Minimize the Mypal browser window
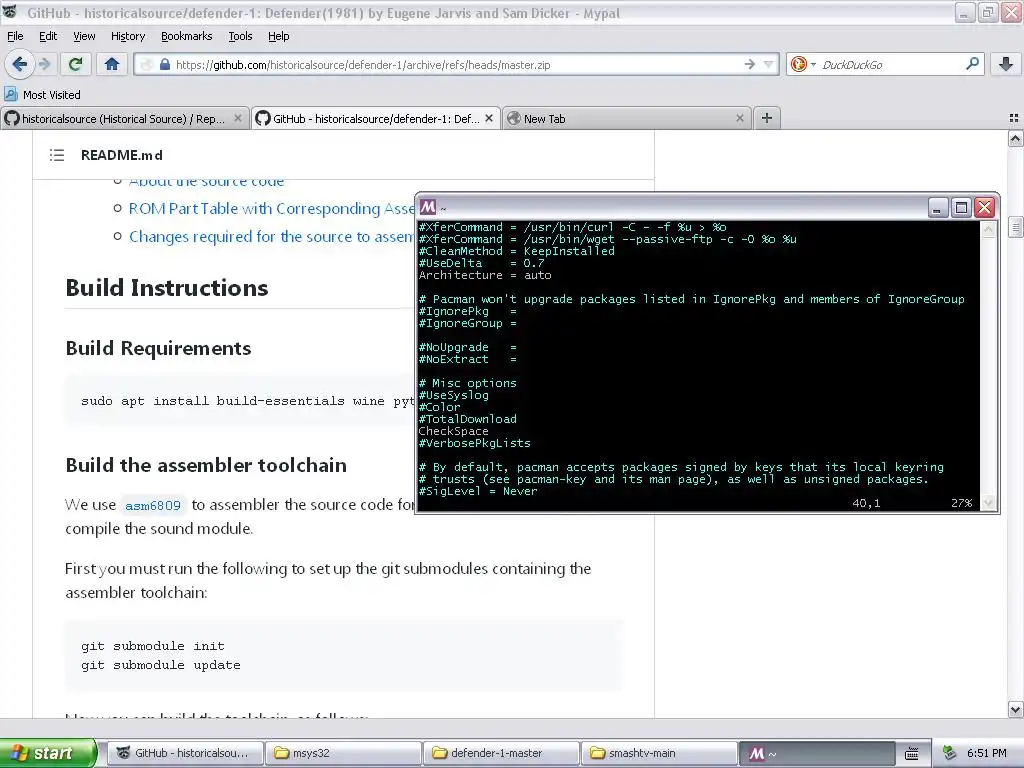Screen dimensions: 1024x768 [965, 12]
